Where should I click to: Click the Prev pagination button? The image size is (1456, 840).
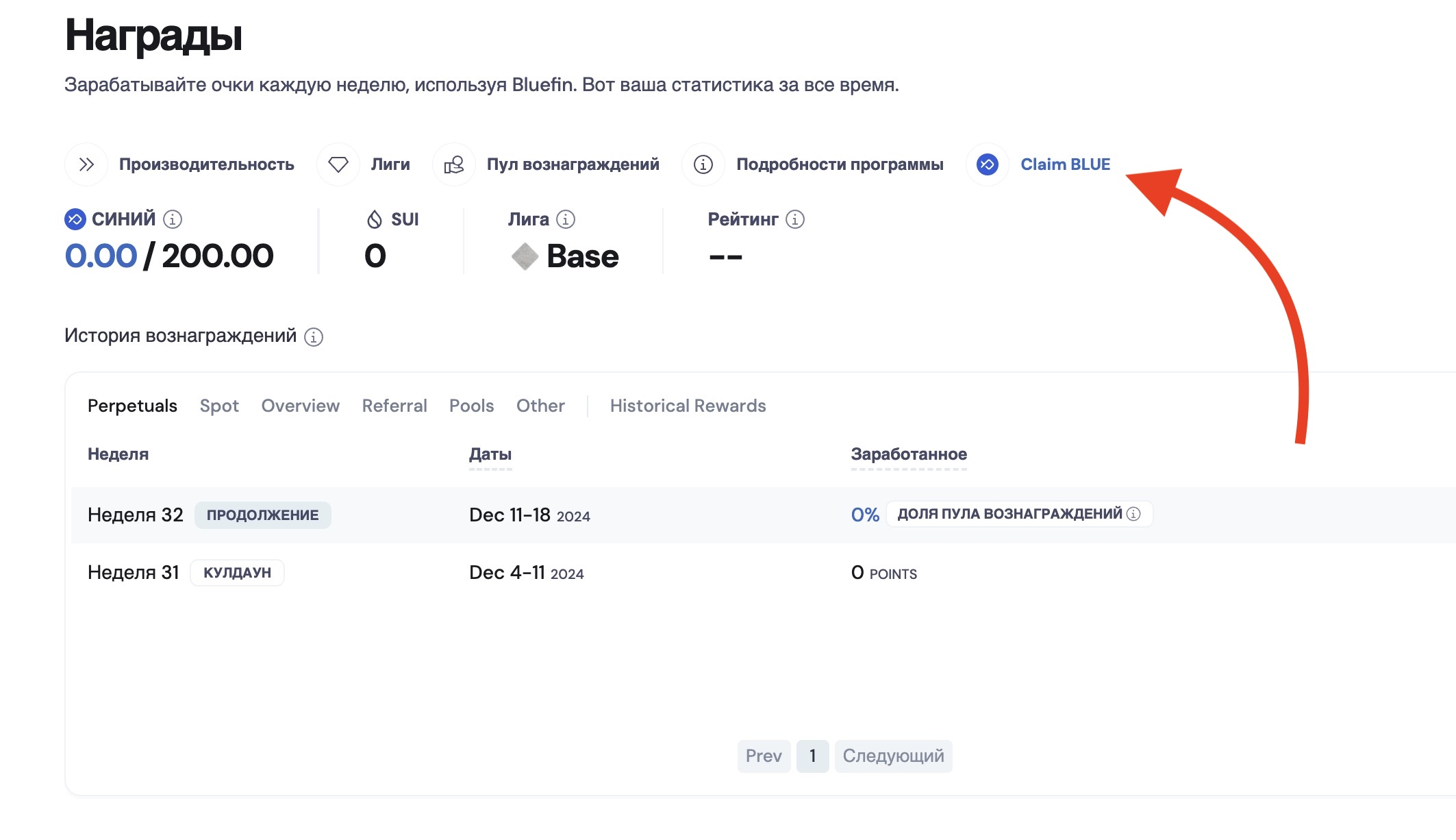[x=764, y=756]
